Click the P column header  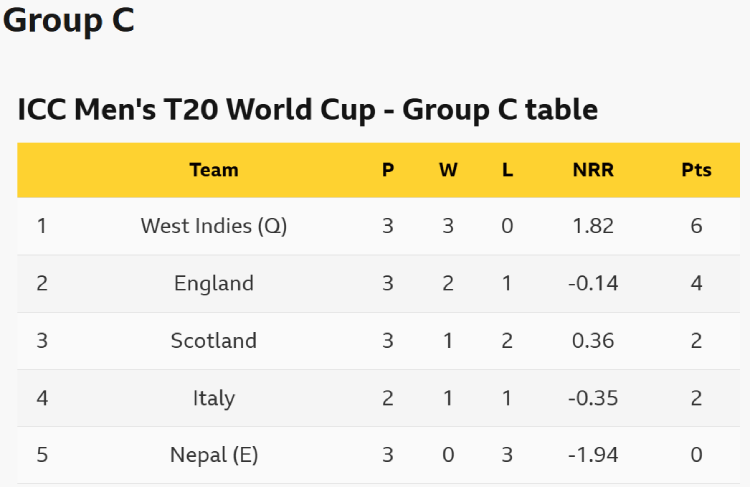coord(388,170)
